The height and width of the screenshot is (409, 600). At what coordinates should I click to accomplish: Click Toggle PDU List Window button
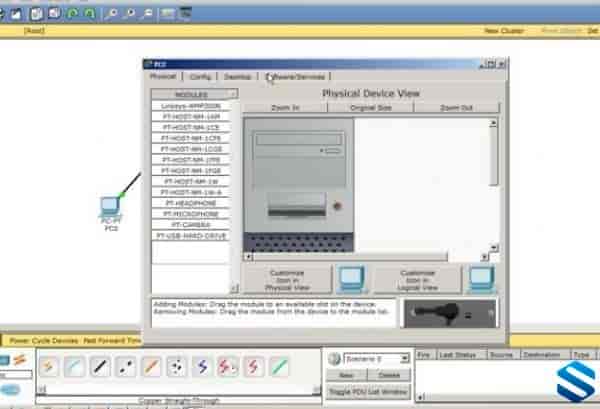[367, 390]
